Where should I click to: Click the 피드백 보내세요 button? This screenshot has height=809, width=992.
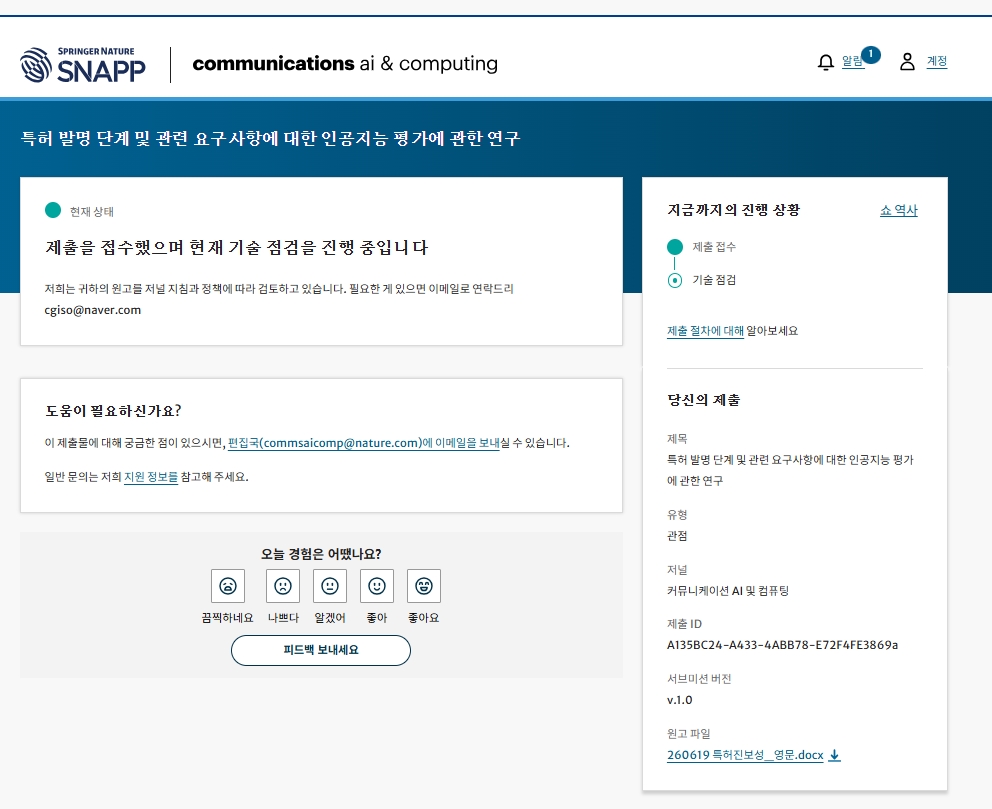tap(321, 650)
